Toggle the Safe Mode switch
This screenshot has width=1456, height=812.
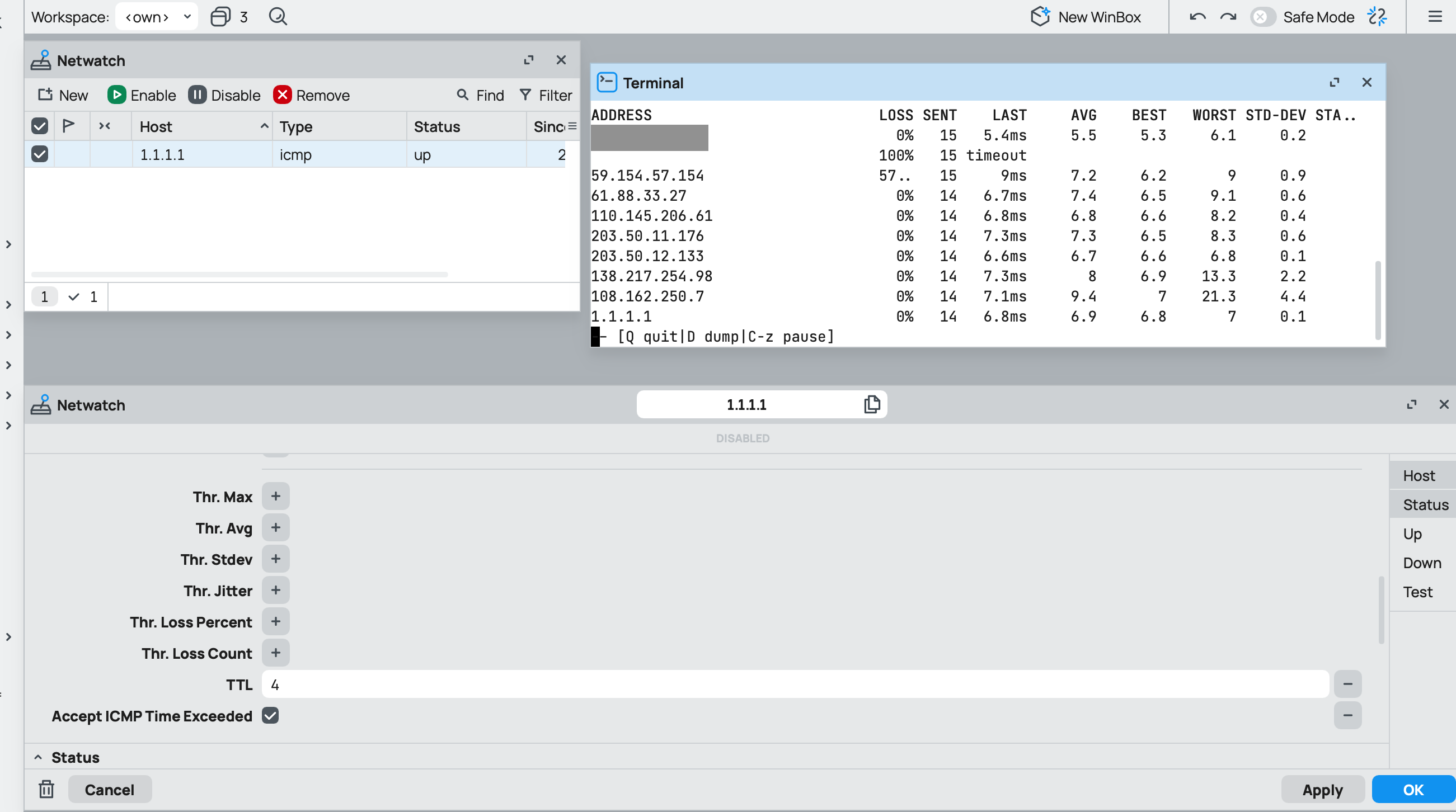pos(1262,17)
